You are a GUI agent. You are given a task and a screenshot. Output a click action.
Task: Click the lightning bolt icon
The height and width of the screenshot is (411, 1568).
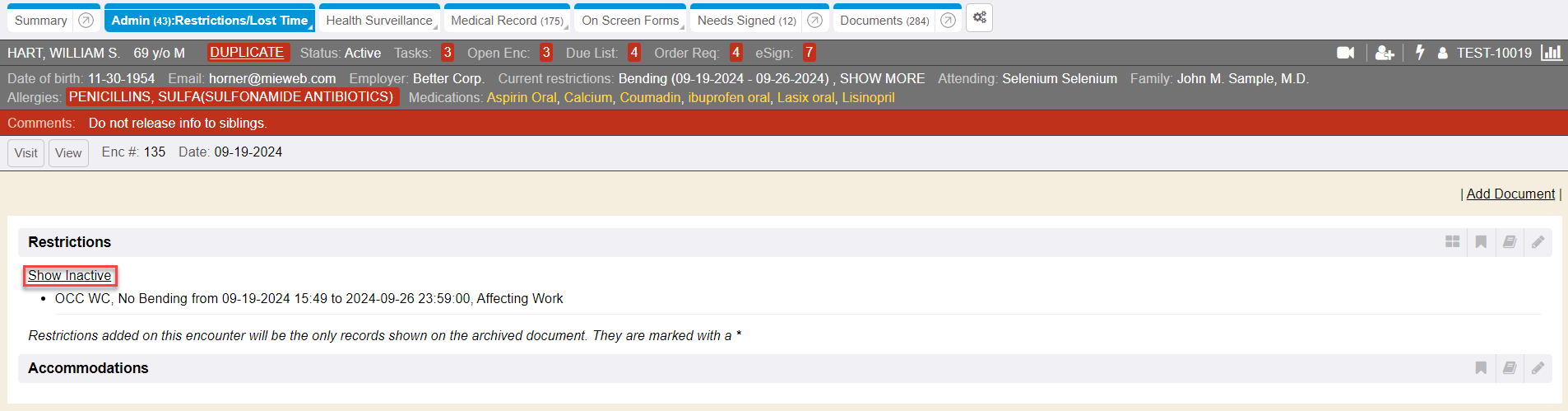tap(1419, 53)
